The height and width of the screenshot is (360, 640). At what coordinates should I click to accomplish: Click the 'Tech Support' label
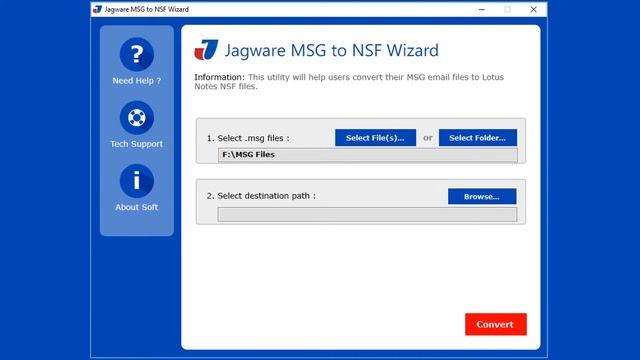tap(137, 144)
